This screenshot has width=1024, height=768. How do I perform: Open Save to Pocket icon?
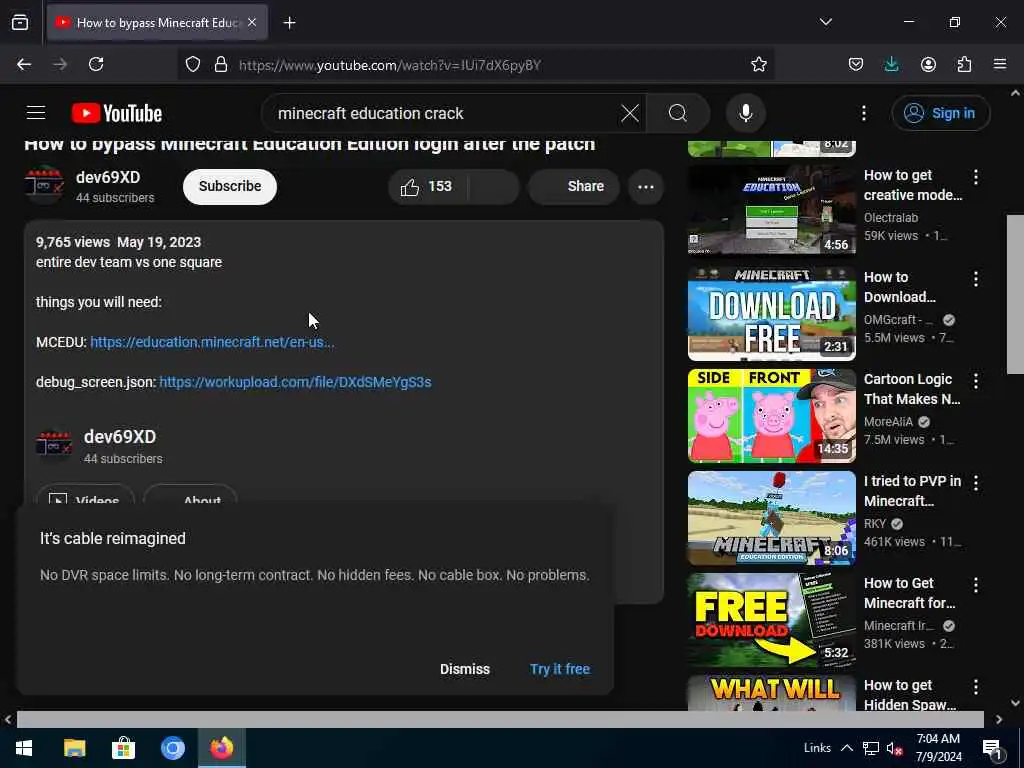pos(856,64)
